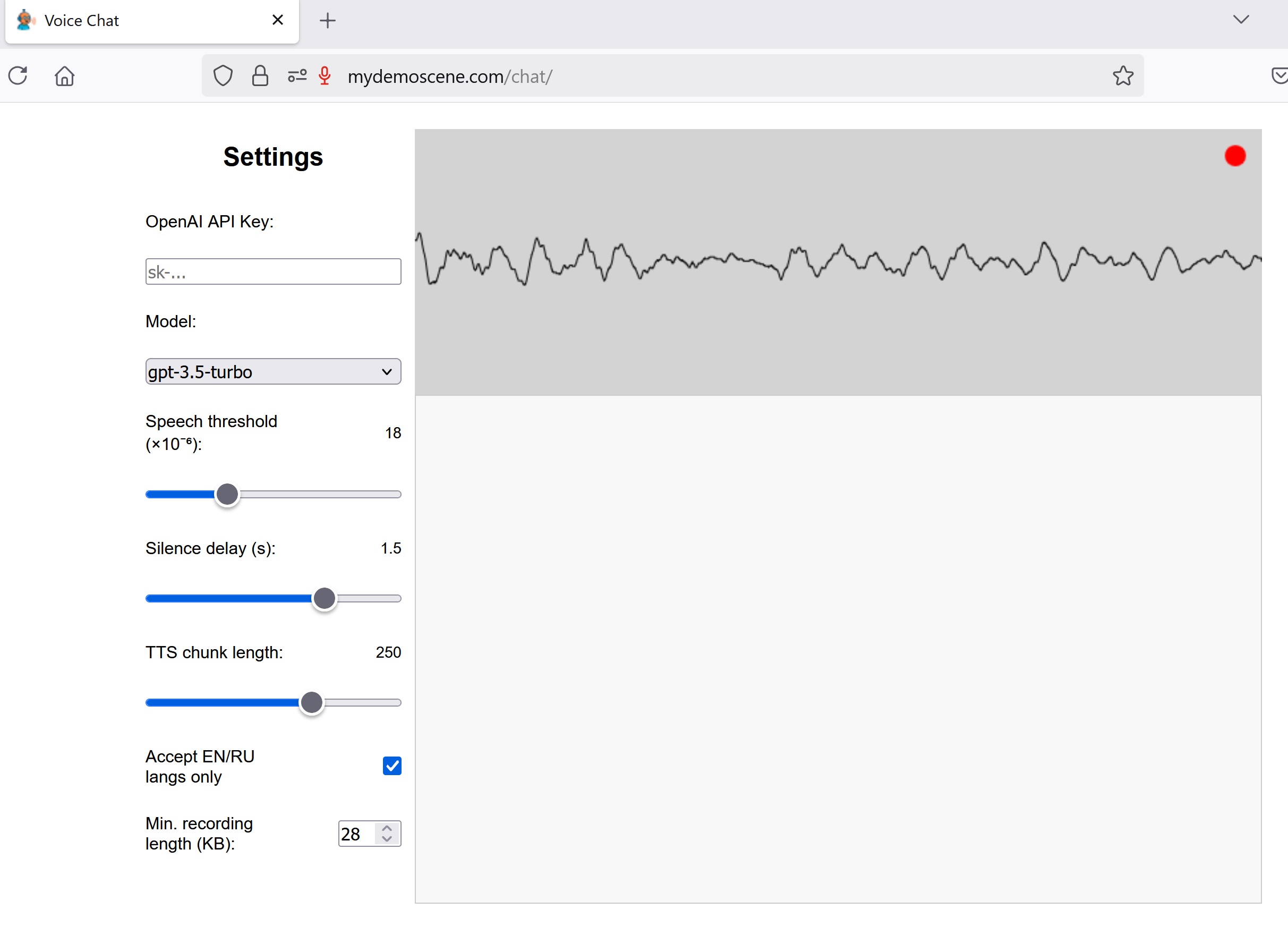Screen dimensions: 1288x943
Task: Toggle the microphone permission in address bar
Action: pyautogui.click(x=324, y=75)
